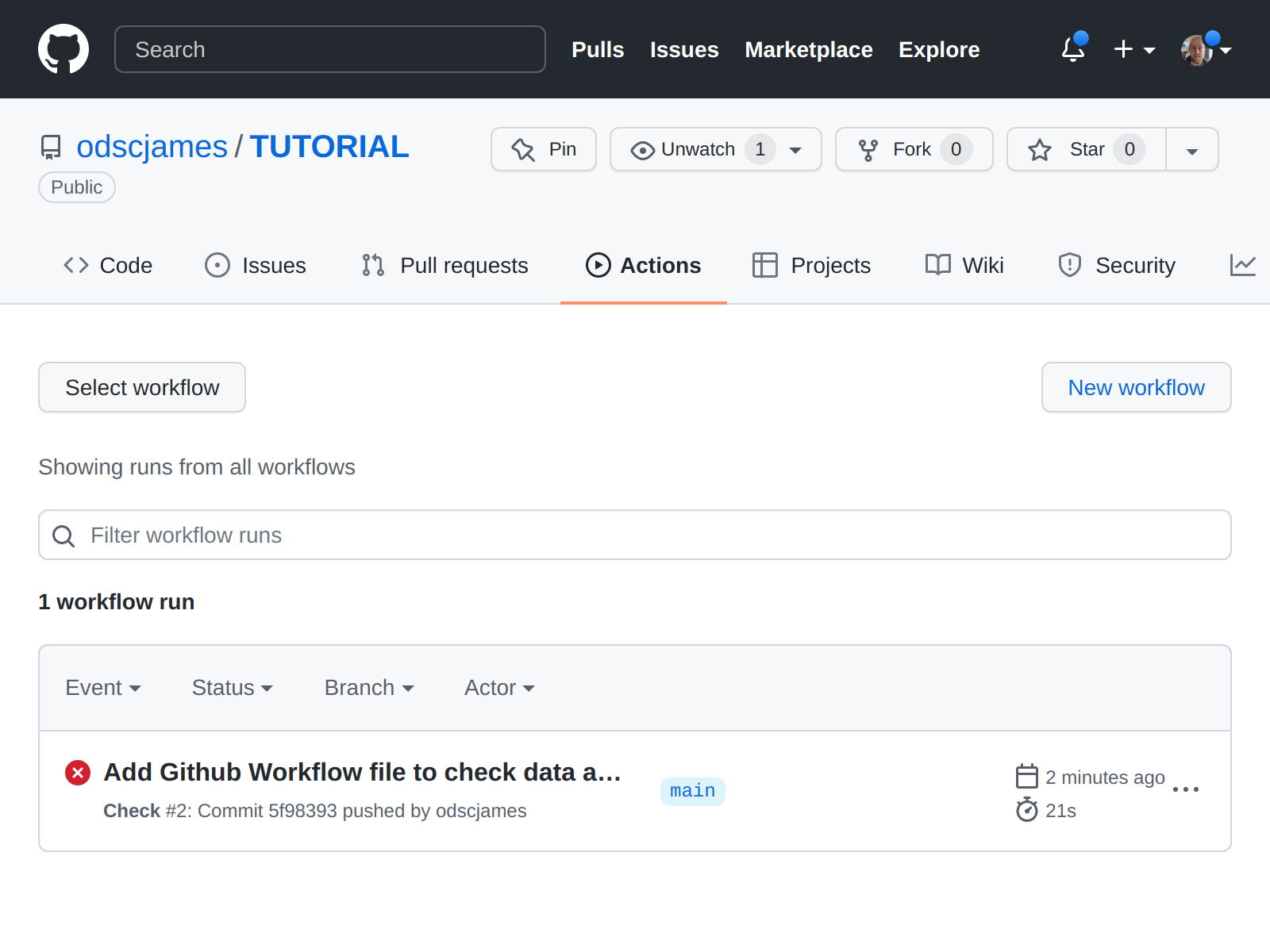
Task: Click the Select workflow button
Action: [x=142, y=387]
